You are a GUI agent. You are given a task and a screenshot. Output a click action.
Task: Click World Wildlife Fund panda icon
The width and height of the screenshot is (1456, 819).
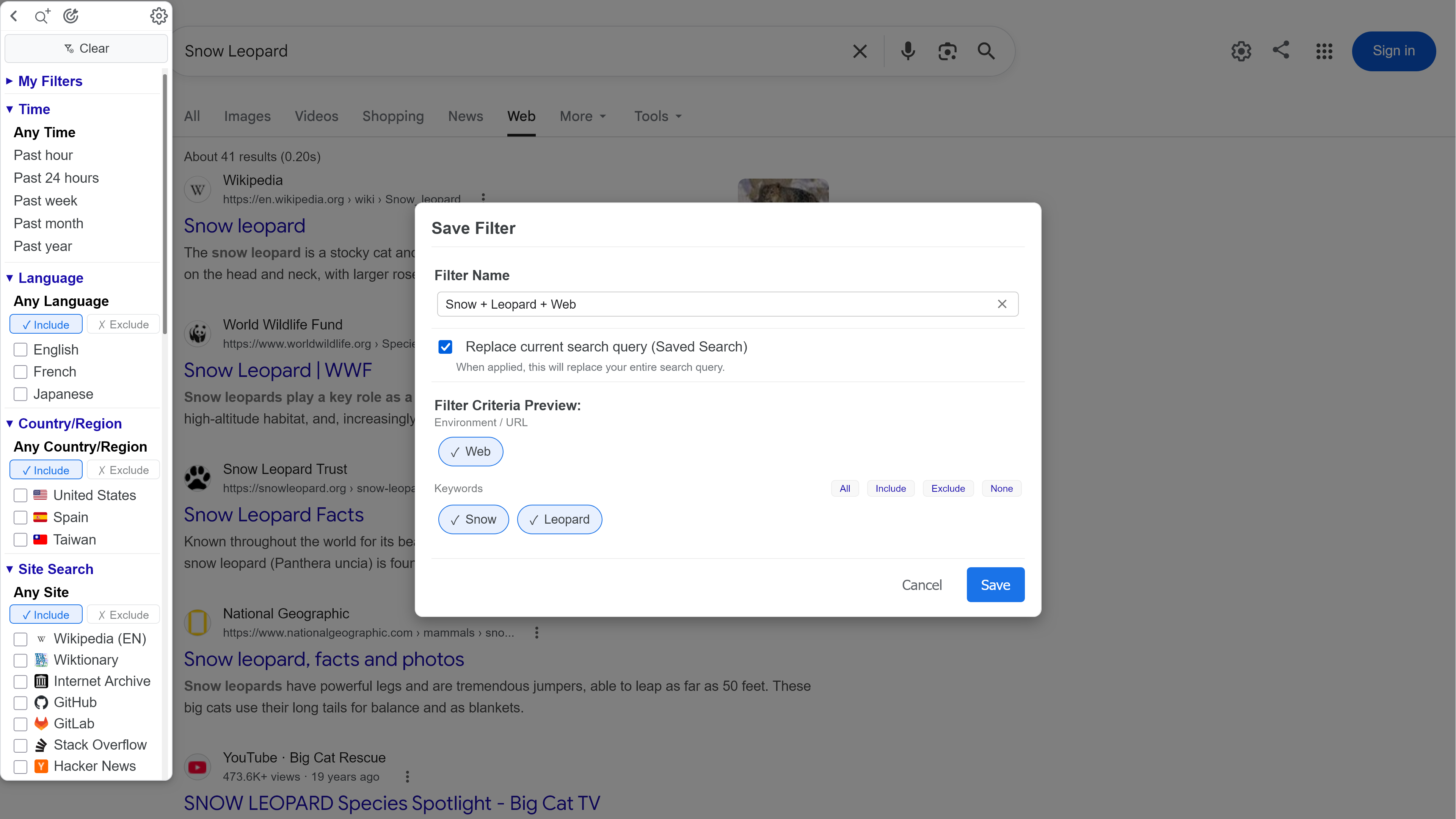click(198, 334)
